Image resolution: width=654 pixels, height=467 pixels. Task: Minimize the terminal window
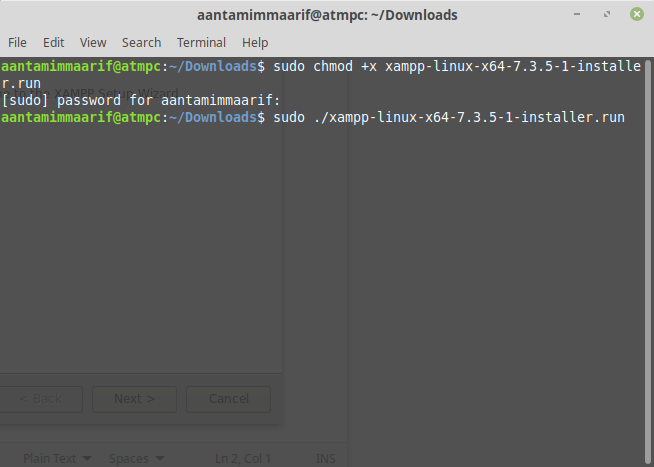[x=577, y=15]
